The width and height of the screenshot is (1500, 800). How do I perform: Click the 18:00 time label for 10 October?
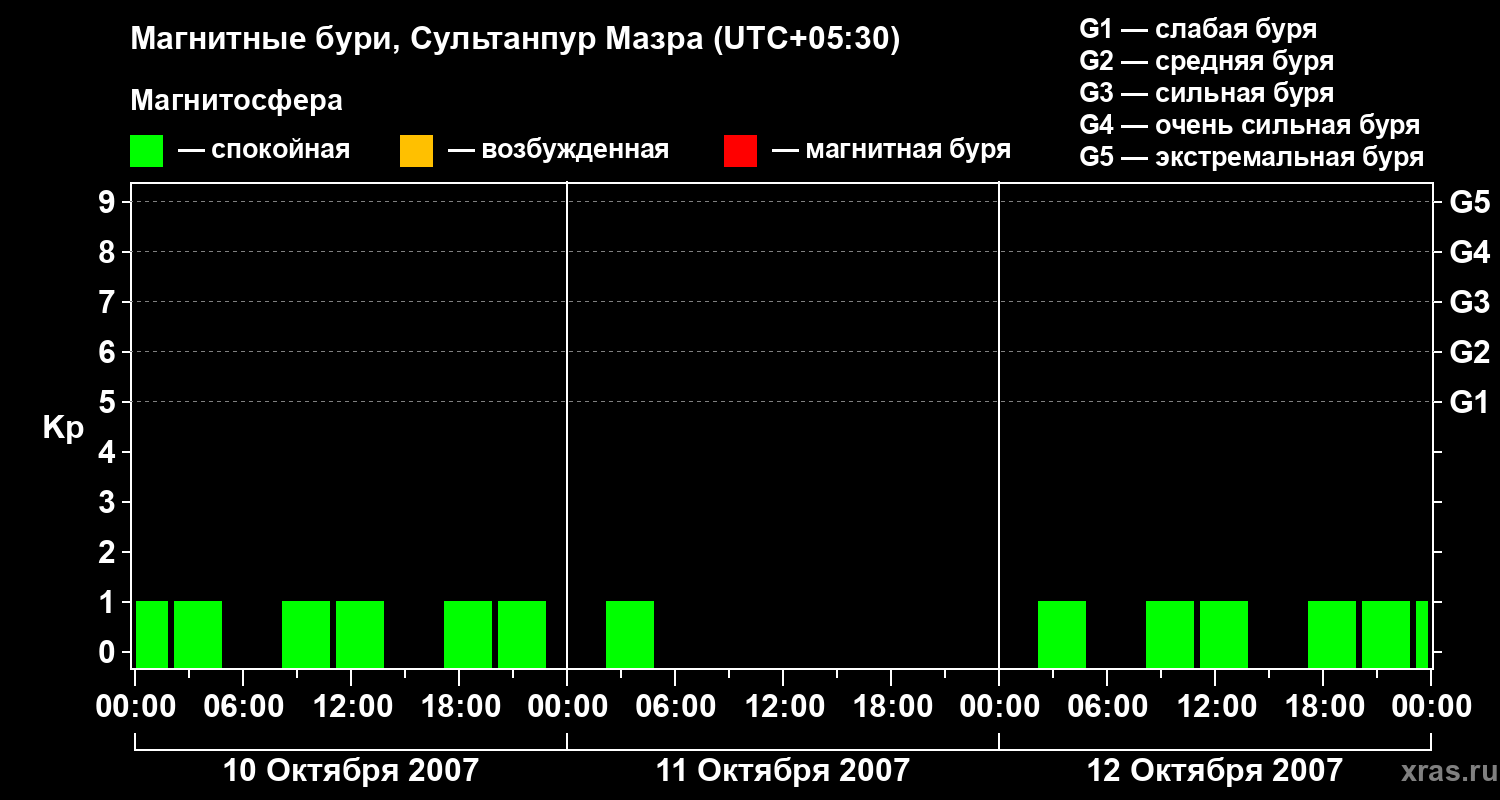[x=459, y=707]
